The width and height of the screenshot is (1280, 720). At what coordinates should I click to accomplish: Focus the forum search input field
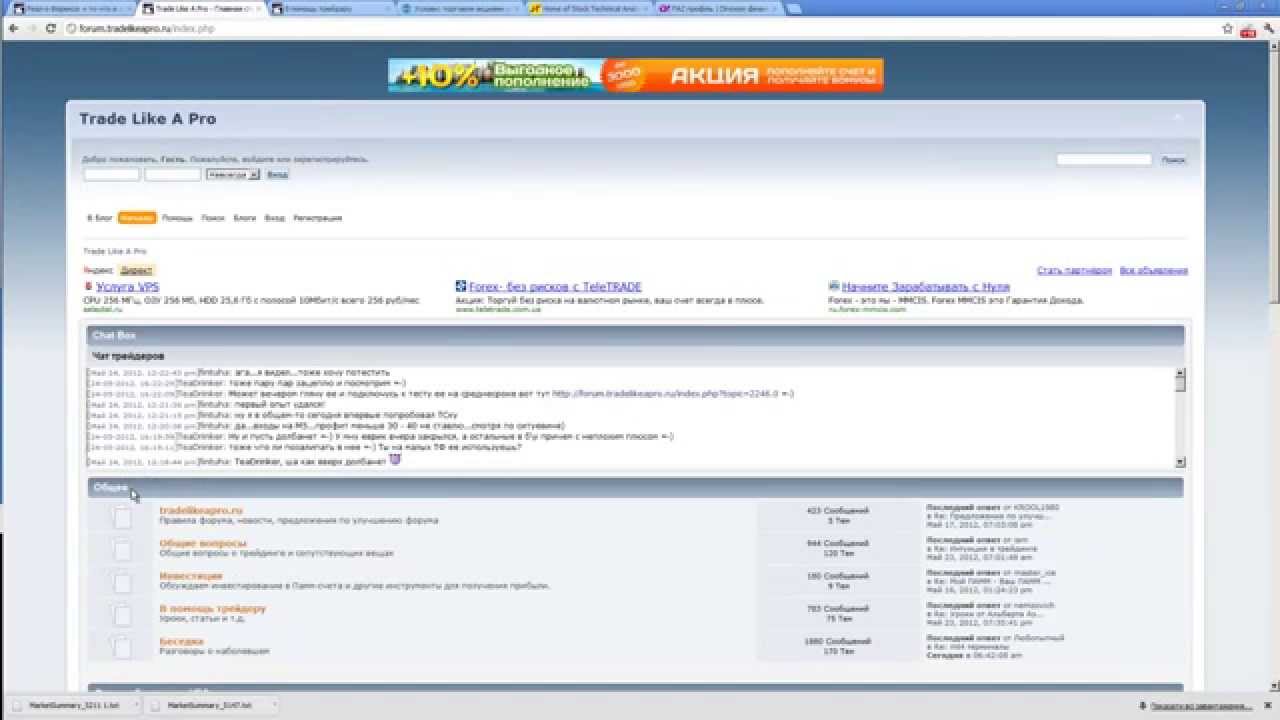1104,160
